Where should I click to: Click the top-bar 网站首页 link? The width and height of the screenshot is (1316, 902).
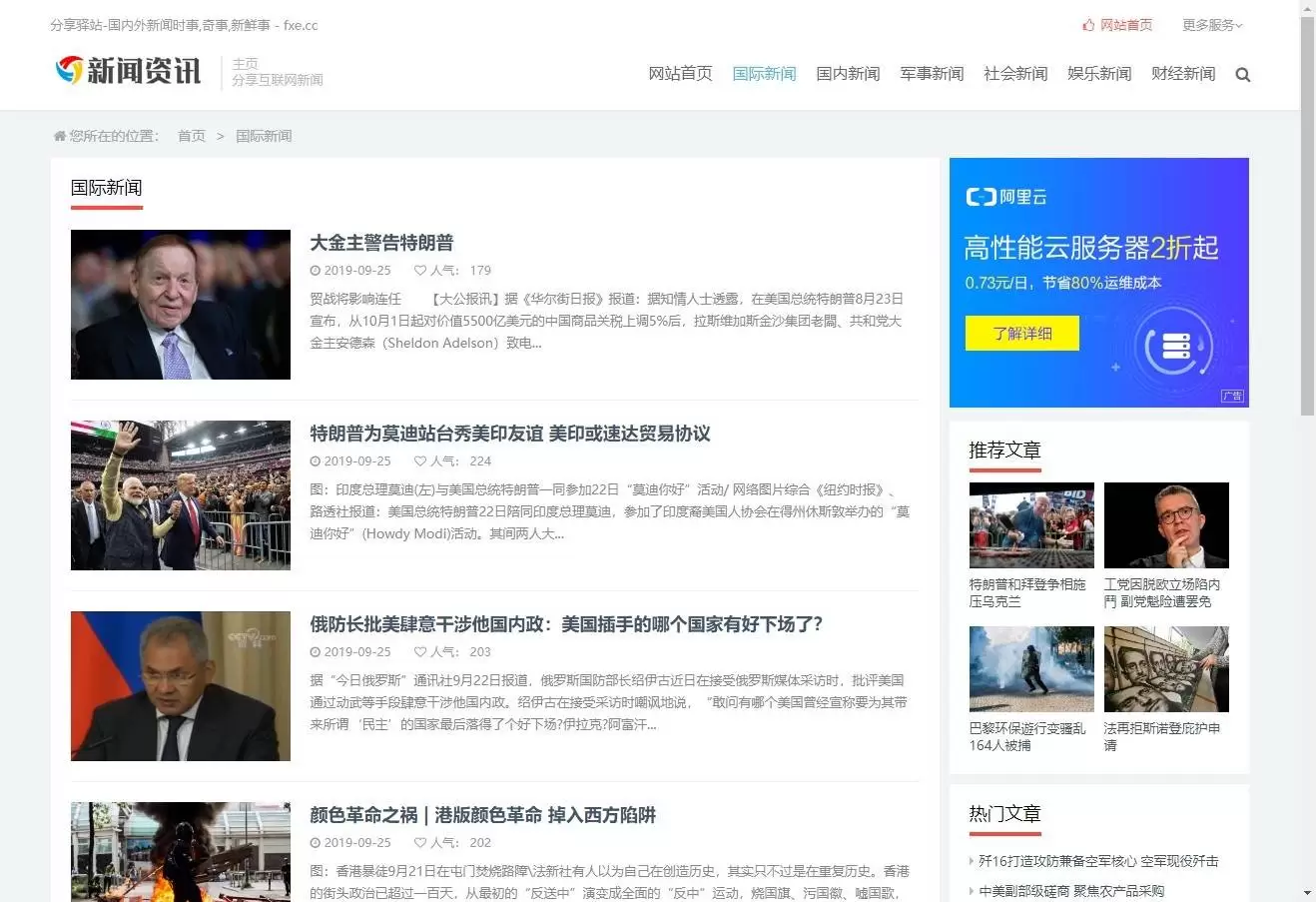(x=1126, y=25)
